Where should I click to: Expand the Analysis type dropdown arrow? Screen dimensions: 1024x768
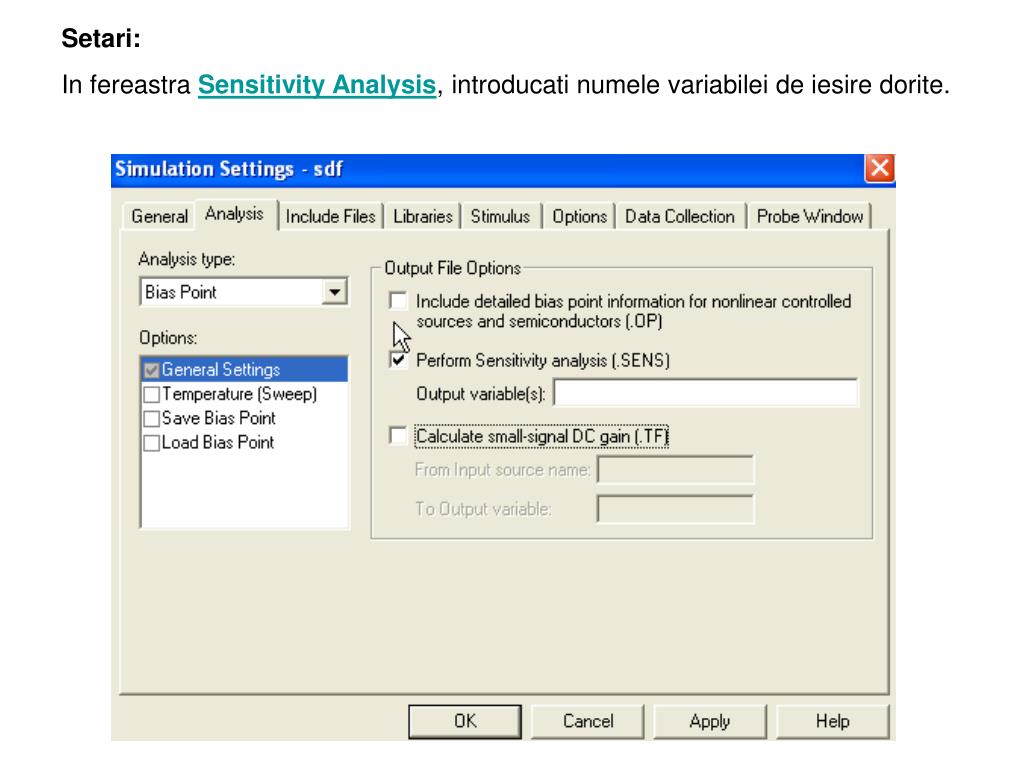coord(334,292)
